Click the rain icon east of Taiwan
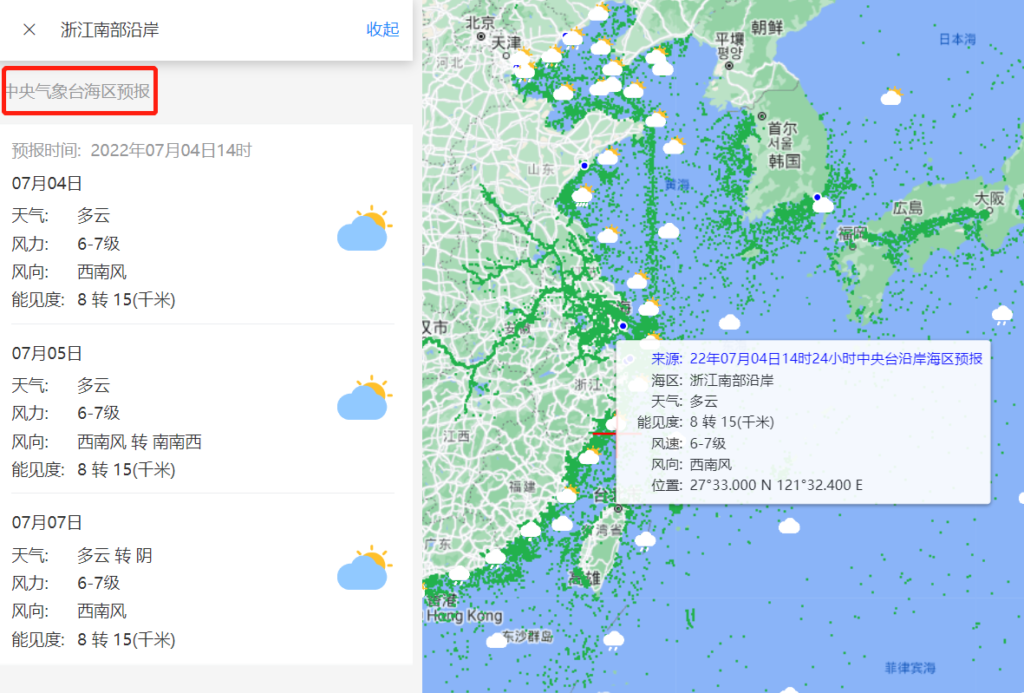Image resolution: width=1024 pixels, height=693 pixels. tap(646, 541)
